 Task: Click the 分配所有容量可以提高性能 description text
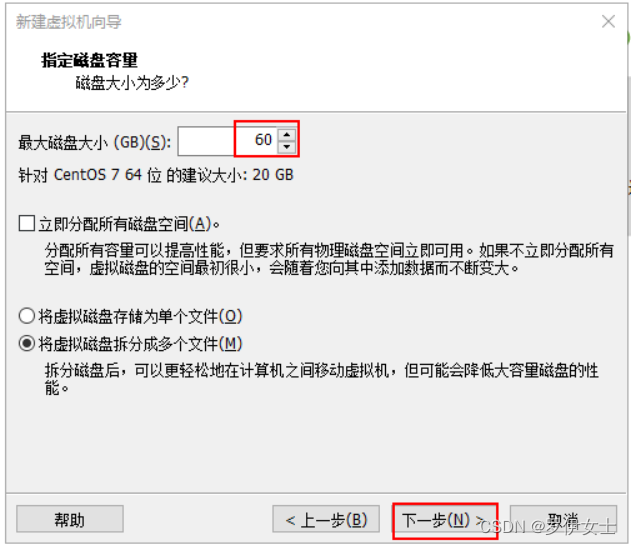[329, 259]
